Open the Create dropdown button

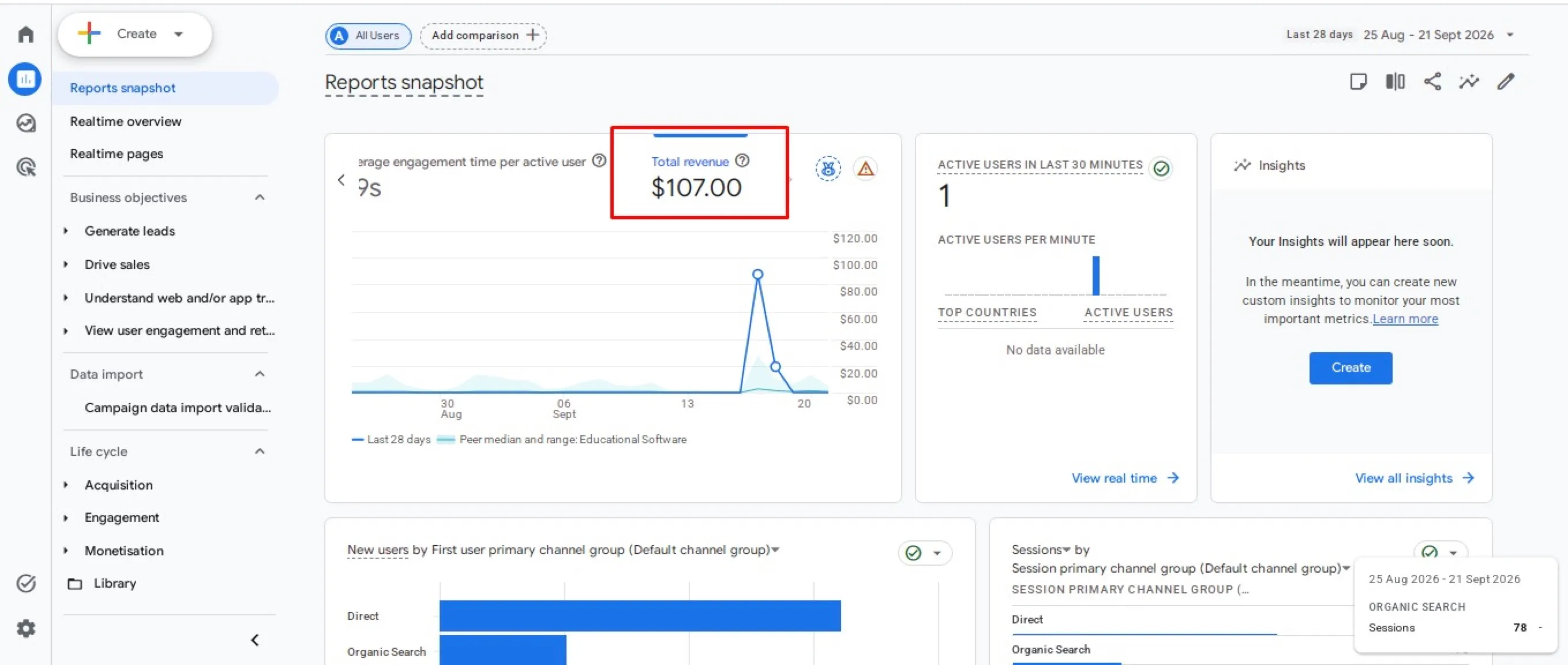pos(134,34)
